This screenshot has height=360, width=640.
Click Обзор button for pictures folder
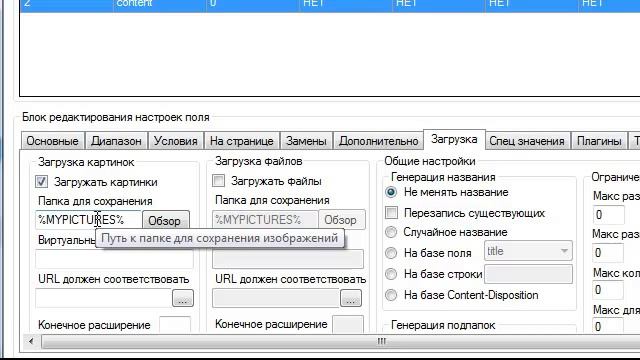coord(166,221)
